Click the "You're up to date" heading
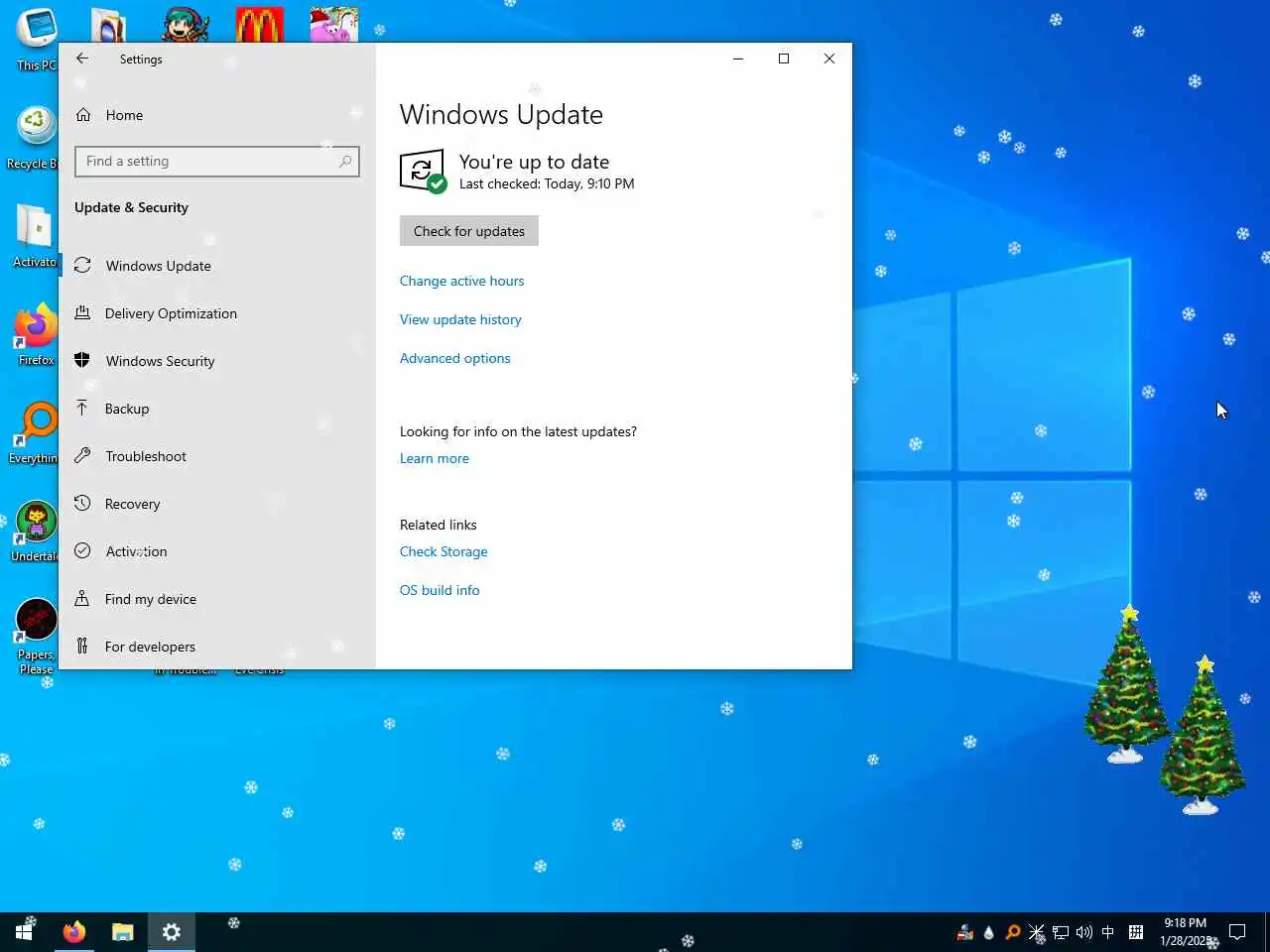 pos(534,162)
